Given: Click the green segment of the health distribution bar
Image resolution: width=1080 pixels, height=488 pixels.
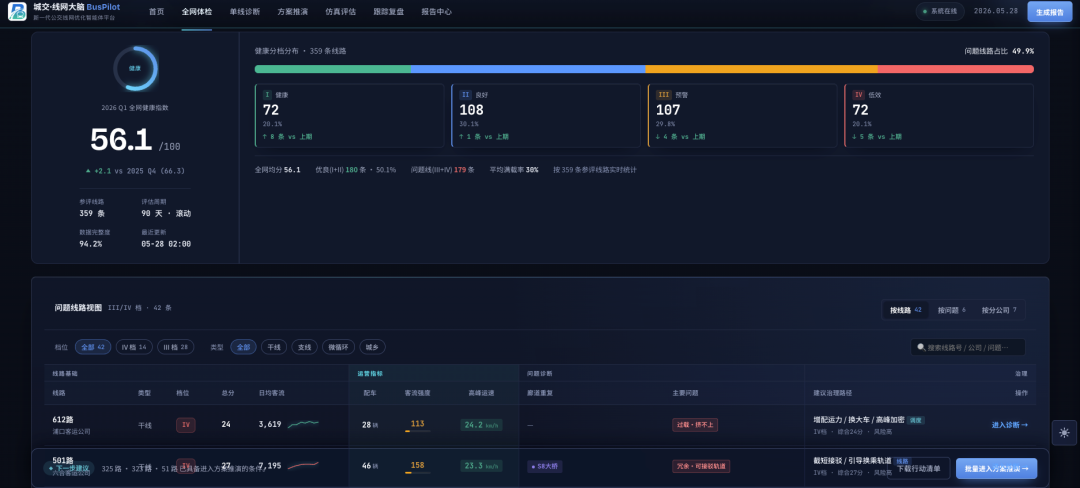Looking at the screenshot, I should click(x=333, y=69).
